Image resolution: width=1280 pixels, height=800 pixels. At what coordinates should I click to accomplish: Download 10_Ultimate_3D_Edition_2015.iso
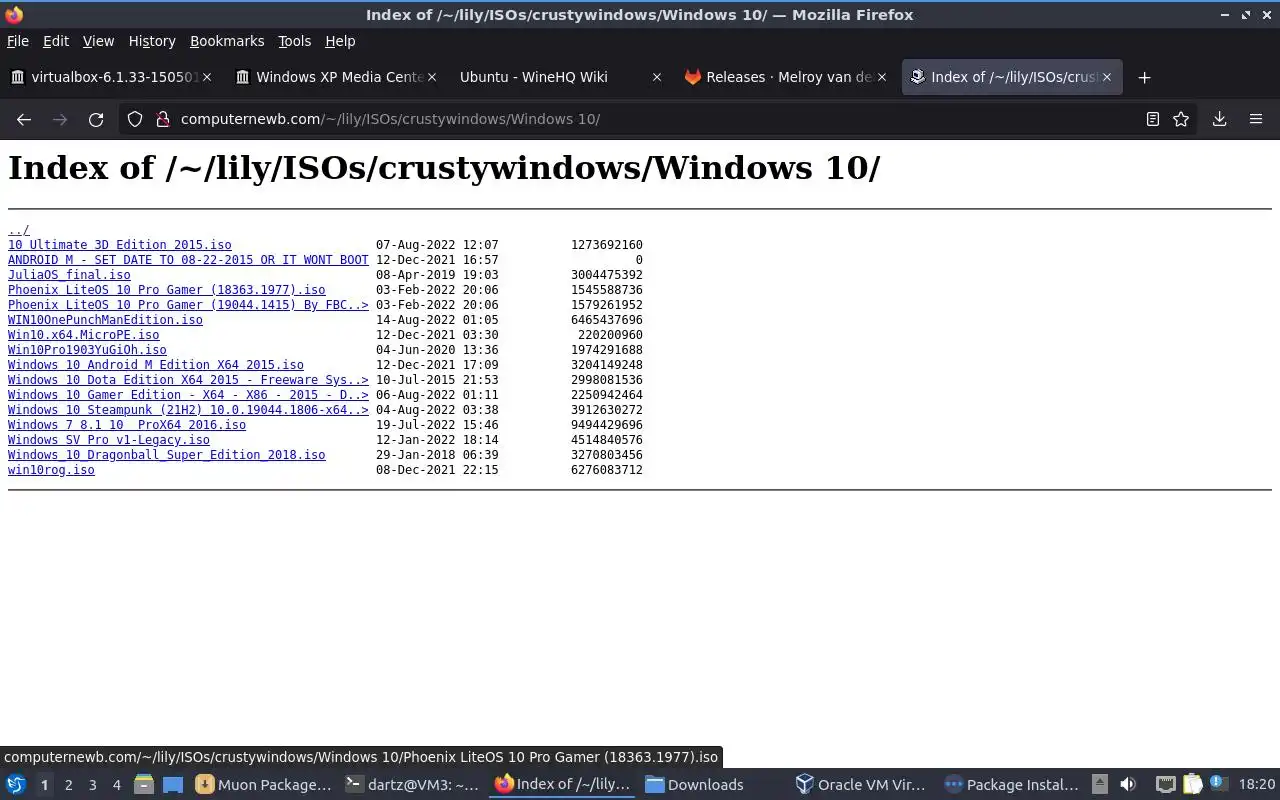(x=120, y=245)
